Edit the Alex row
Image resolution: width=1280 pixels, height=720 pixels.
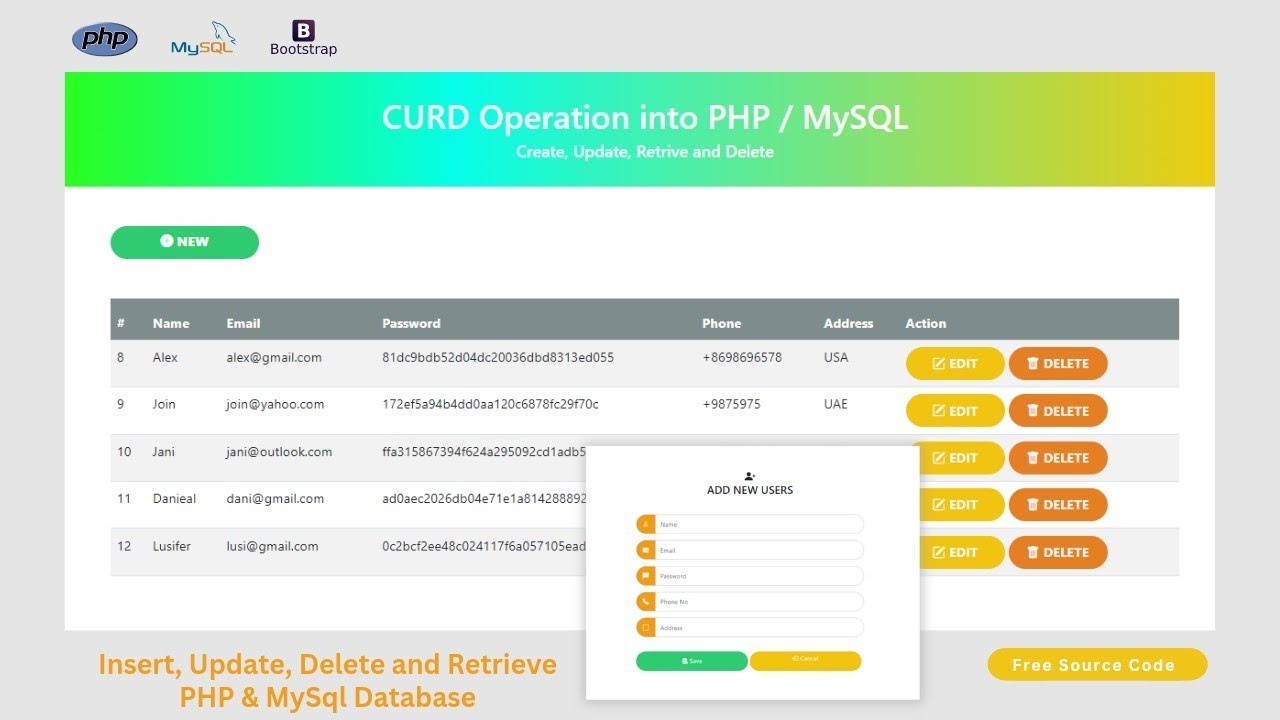(955, 364)
